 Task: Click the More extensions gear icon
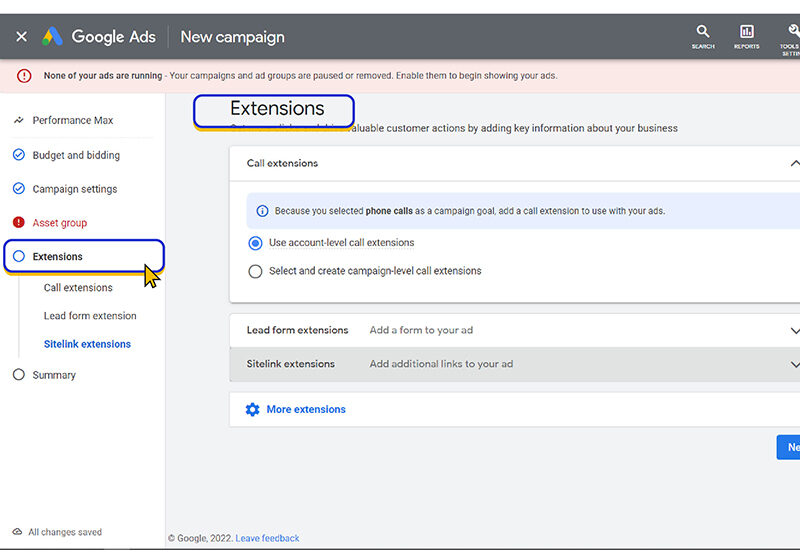click(x=253, y=409)
